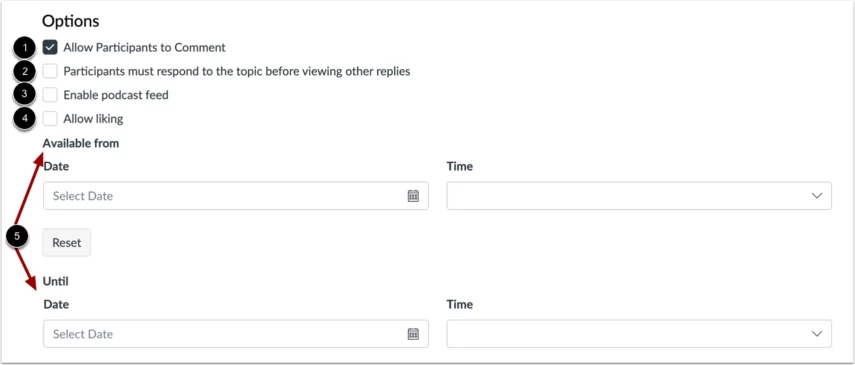The height and width of the screenshot is (365, 855).
Task: Focus the Until Select Date input field
Action: (236, 334)
